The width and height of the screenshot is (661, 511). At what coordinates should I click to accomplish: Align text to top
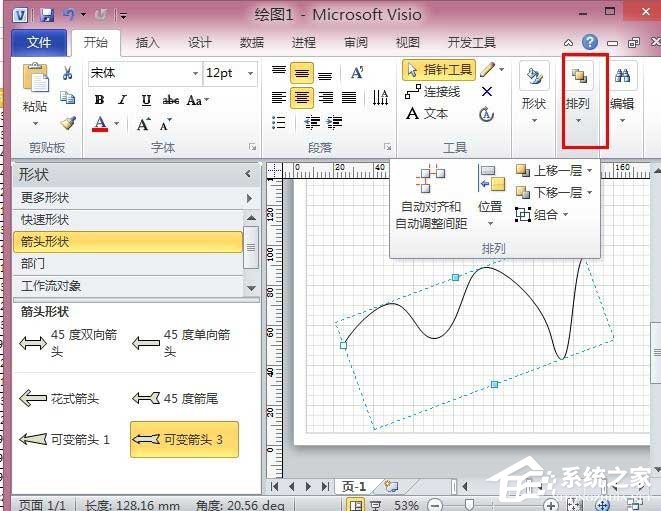tap(279, 70)
